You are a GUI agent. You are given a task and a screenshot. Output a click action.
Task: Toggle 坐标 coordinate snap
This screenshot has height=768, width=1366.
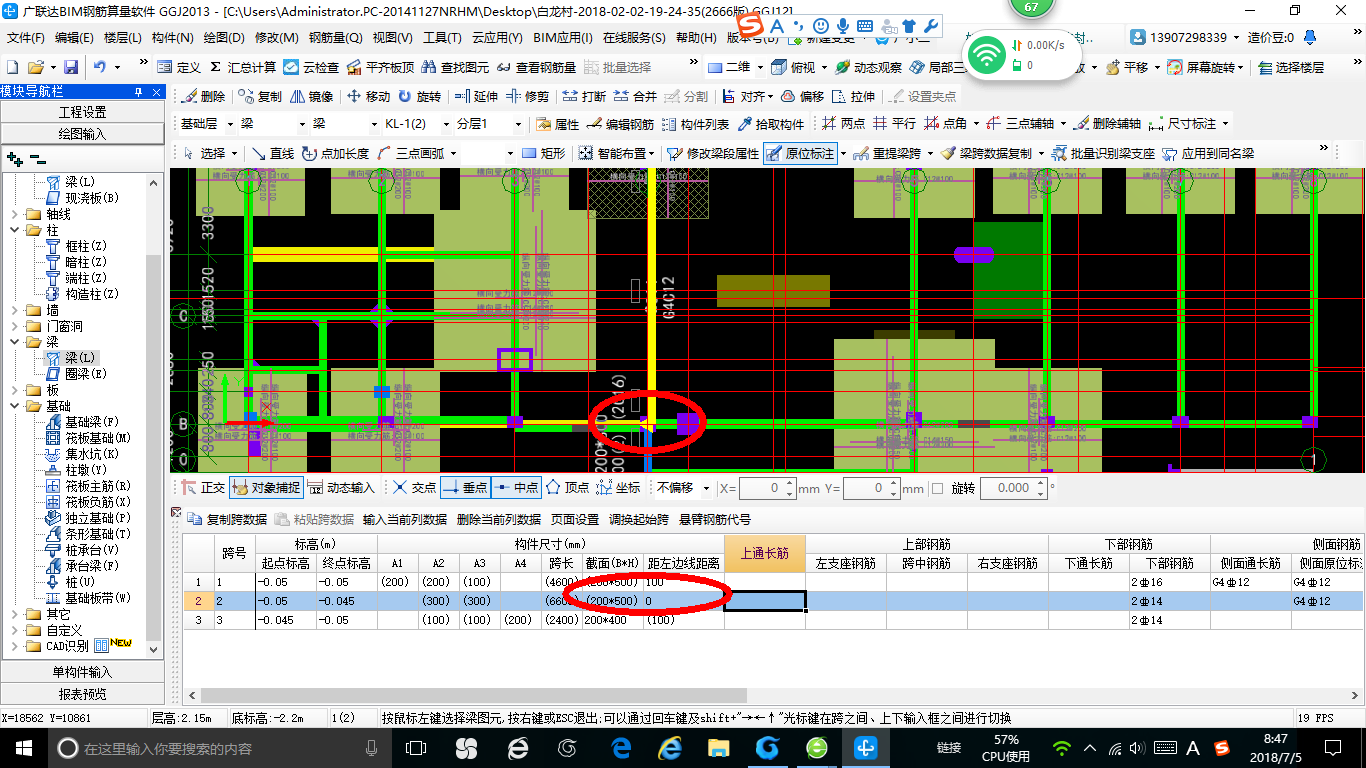coord(618,488)
